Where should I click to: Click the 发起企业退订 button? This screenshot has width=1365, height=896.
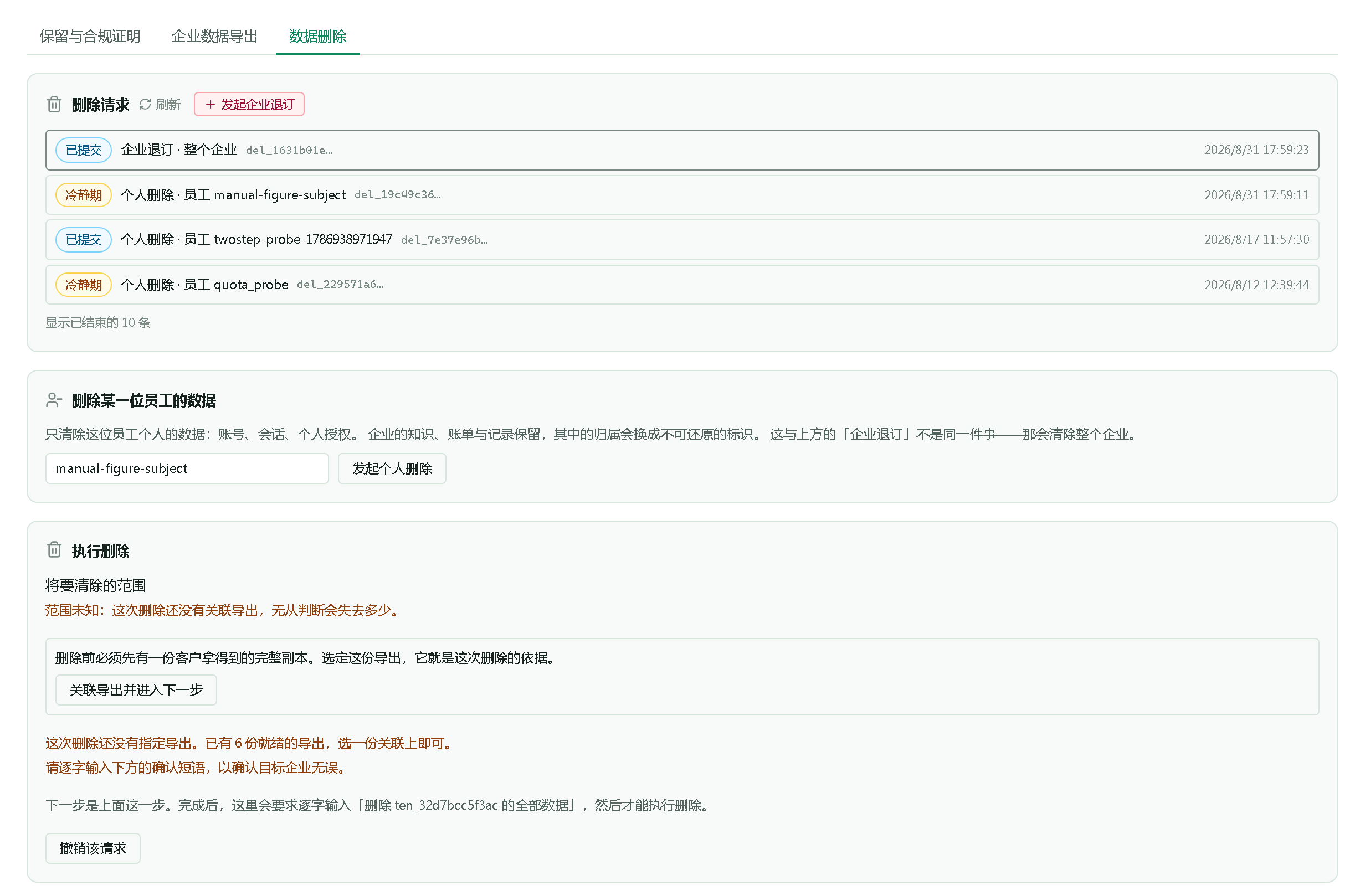249,104
